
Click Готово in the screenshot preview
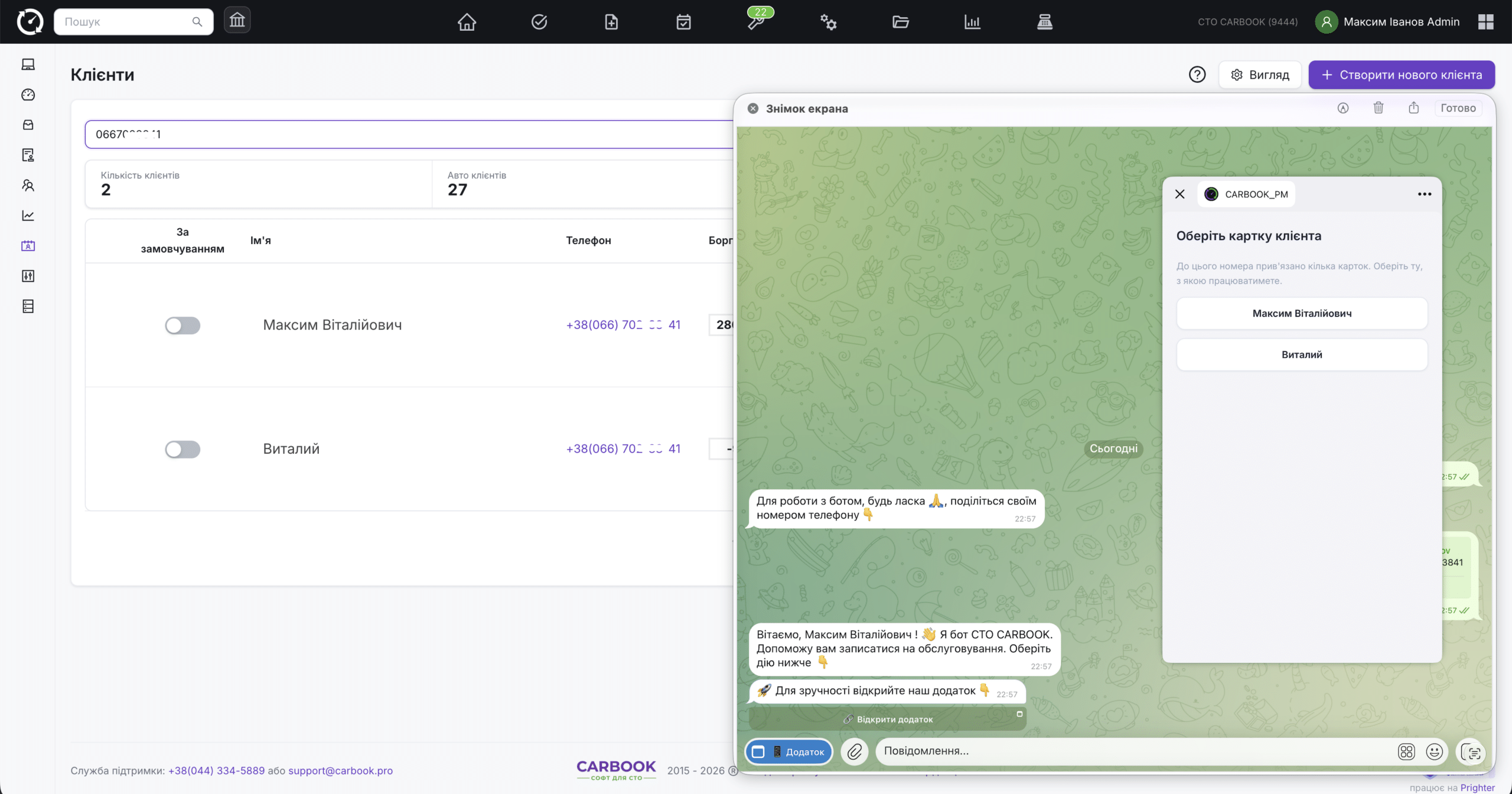tap(1458, 108)
